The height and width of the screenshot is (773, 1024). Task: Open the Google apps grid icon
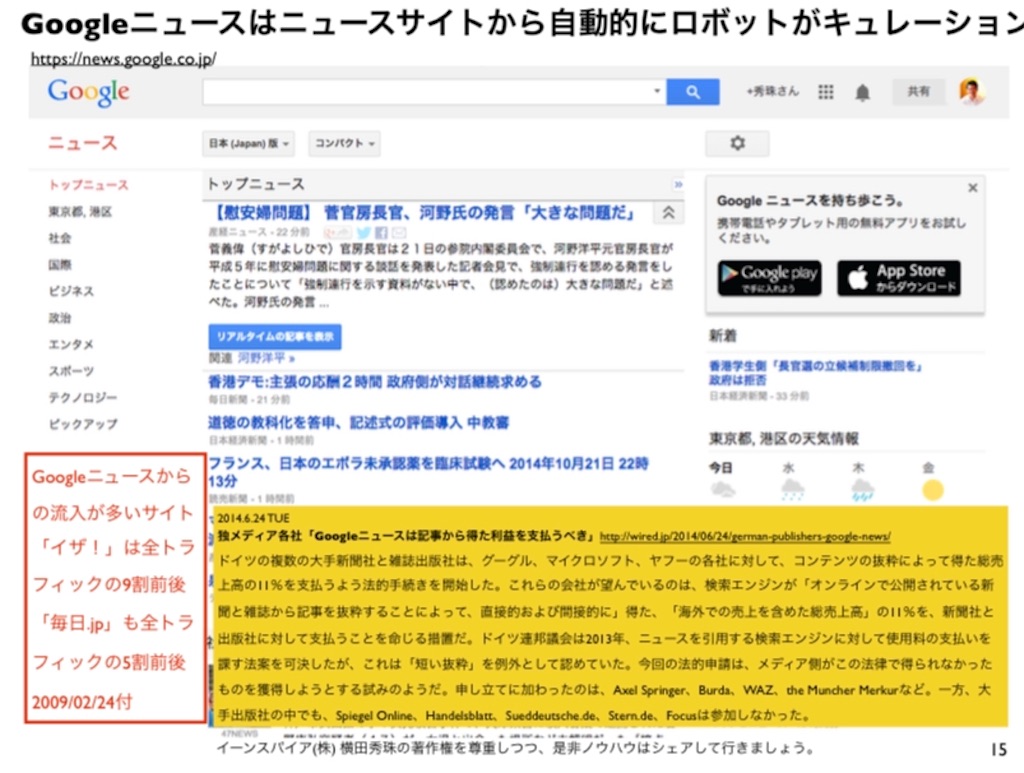coord(825,92)
